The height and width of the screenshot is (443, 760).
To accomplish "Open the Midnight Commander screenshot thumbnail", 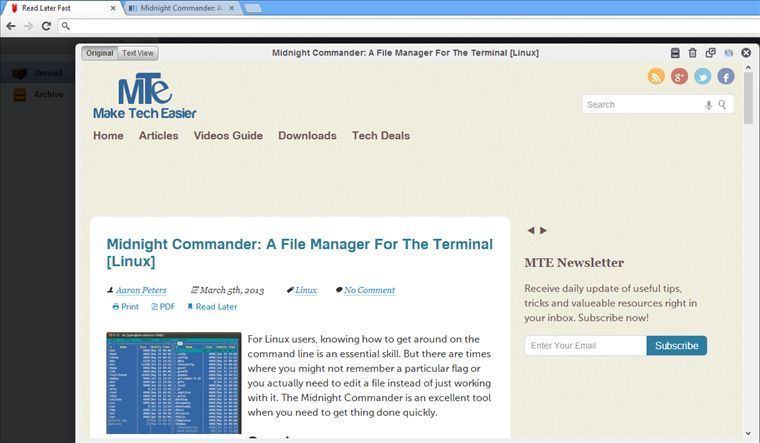I will point(174,383).
